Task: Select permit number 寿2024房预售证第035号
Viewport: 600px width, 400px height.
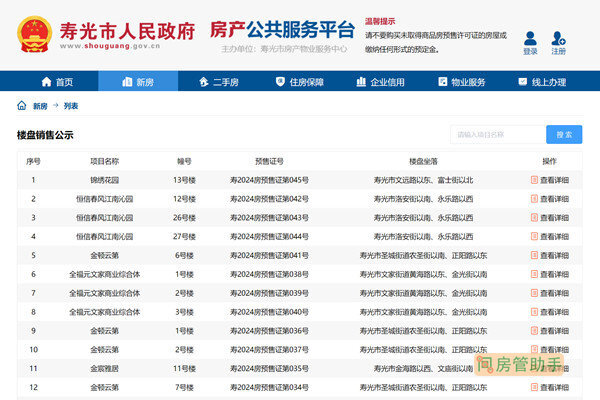Action: [x=269, y=368]
